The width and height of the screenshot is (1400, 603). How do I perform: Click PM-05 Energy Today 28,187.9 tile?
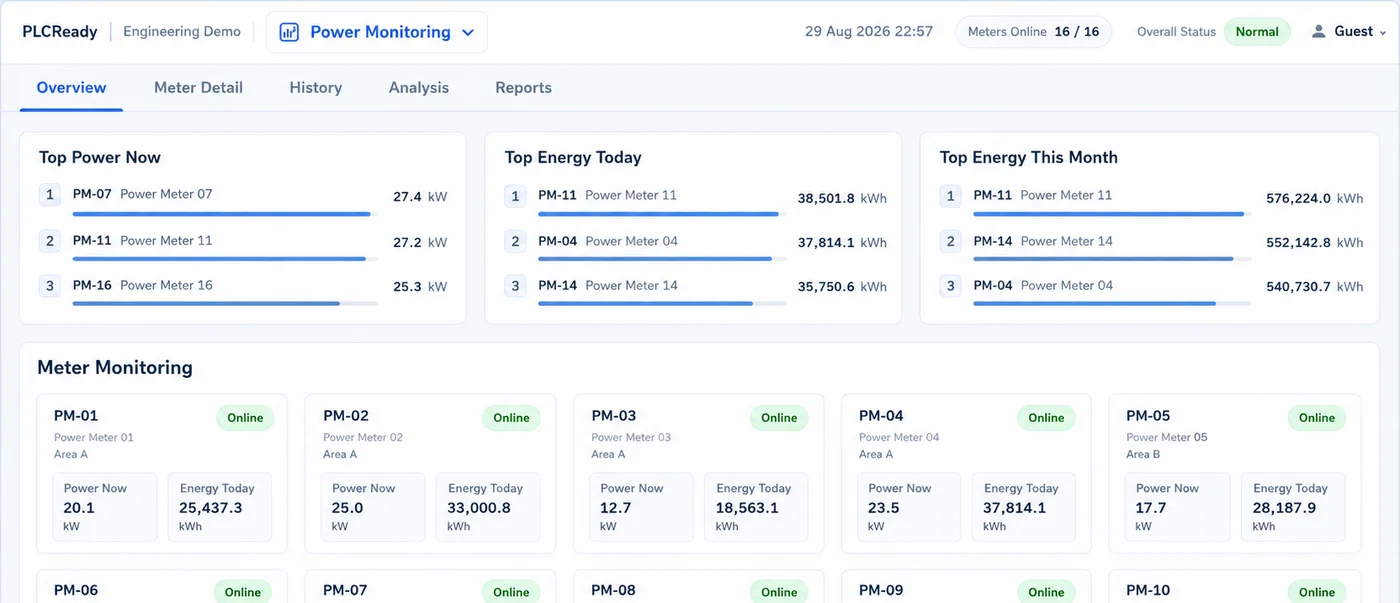tap(1294, 507)
